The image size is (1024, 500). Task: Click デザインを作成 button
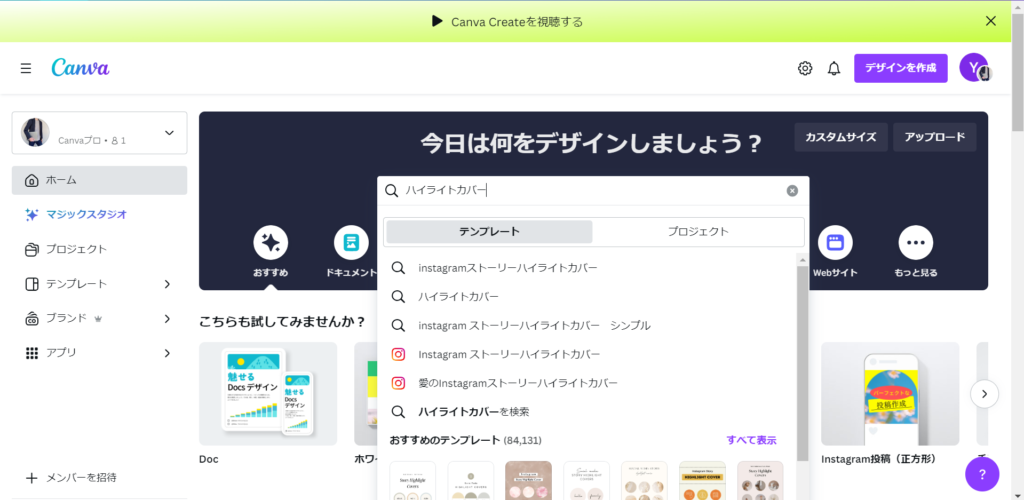pyautogui.click(x=901, y=68)
